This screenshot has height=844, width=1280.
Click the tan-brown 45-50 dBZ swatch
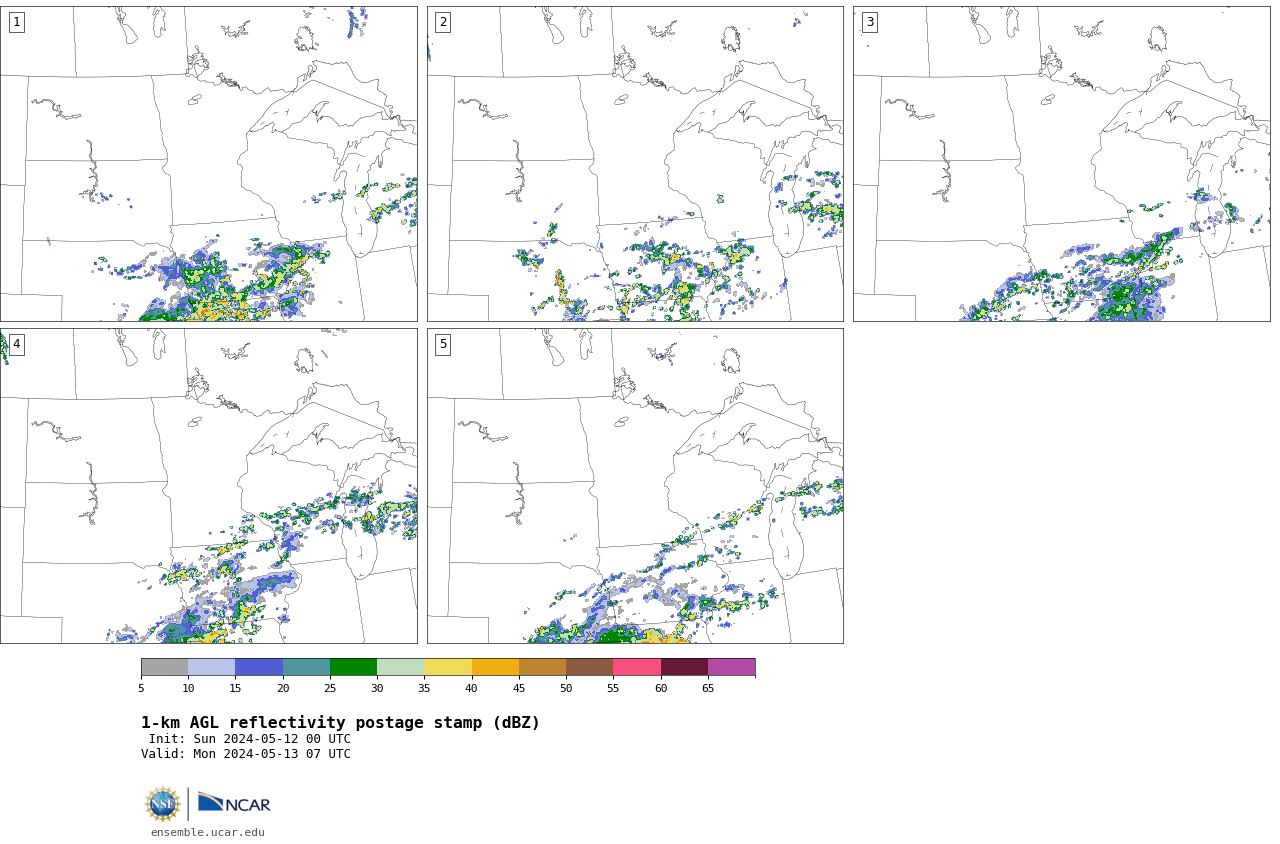(542, 667)
